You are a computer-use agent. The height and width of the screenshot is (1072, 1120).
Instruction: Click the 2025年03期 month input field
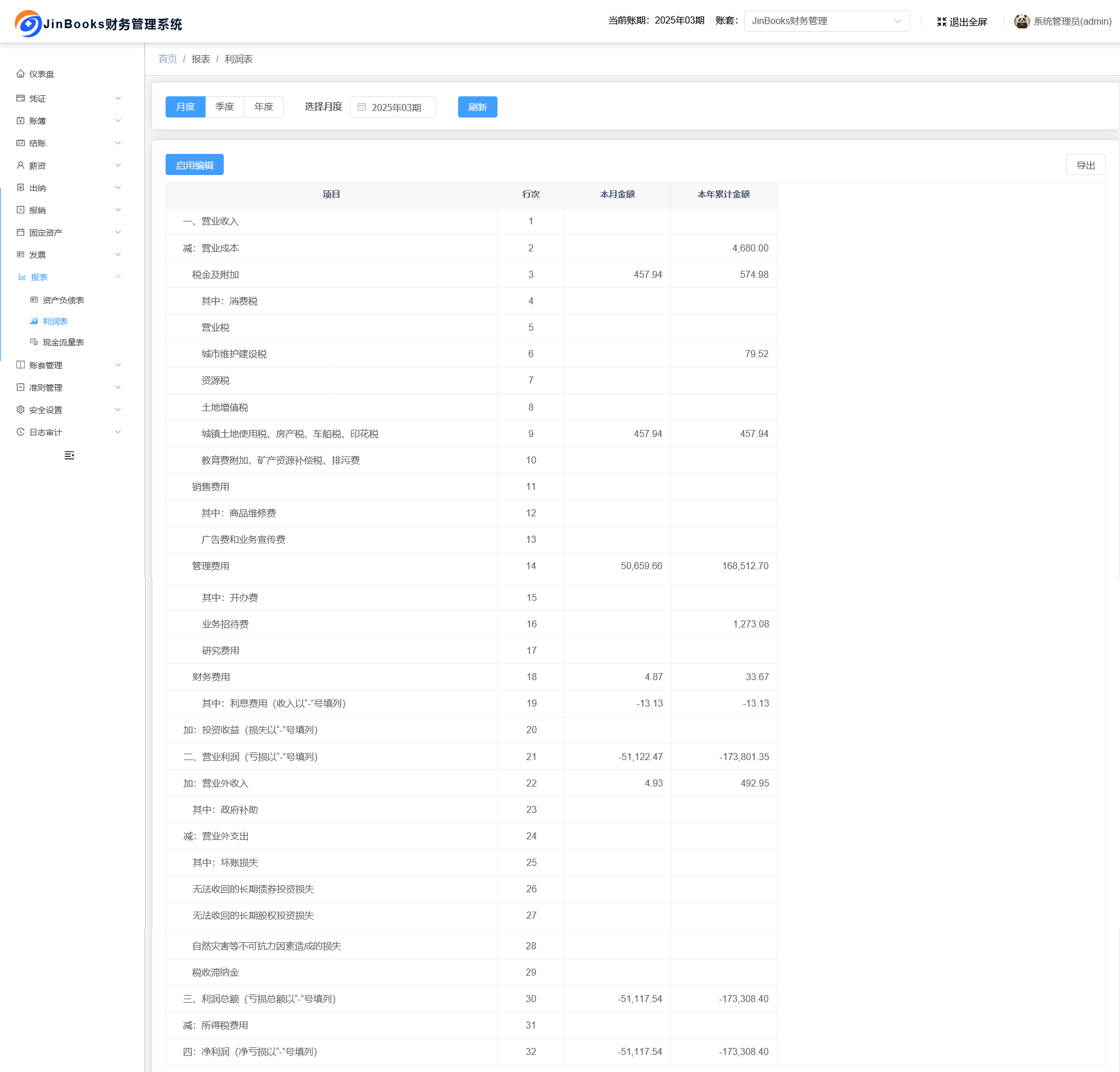[393, 107]
